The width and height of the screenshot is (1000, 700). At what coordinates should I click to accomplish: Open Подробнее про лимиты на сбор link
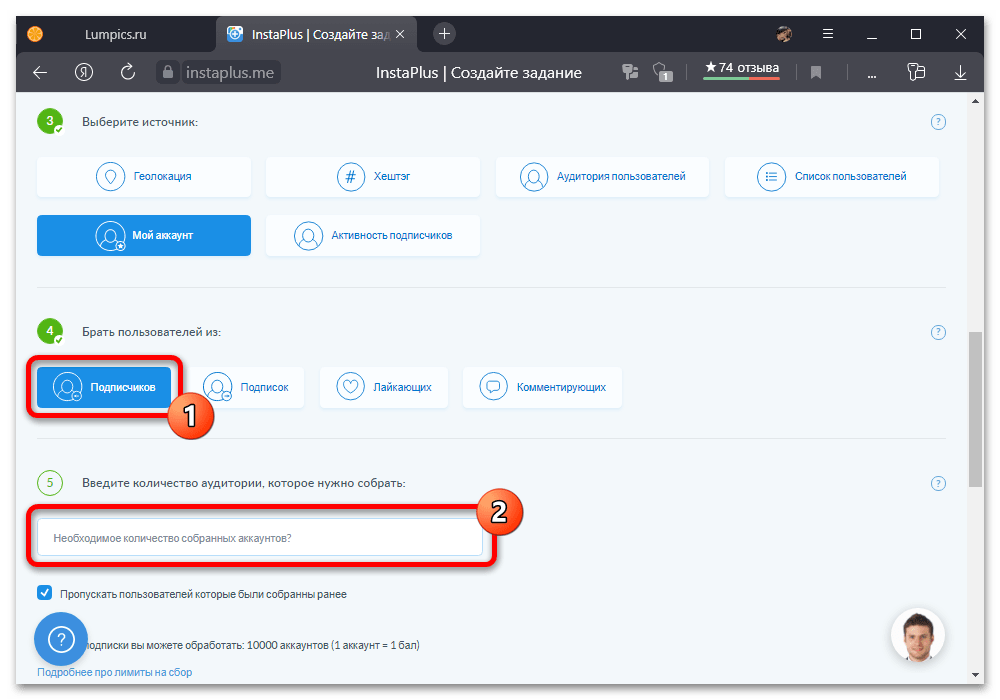coord(115,672)
